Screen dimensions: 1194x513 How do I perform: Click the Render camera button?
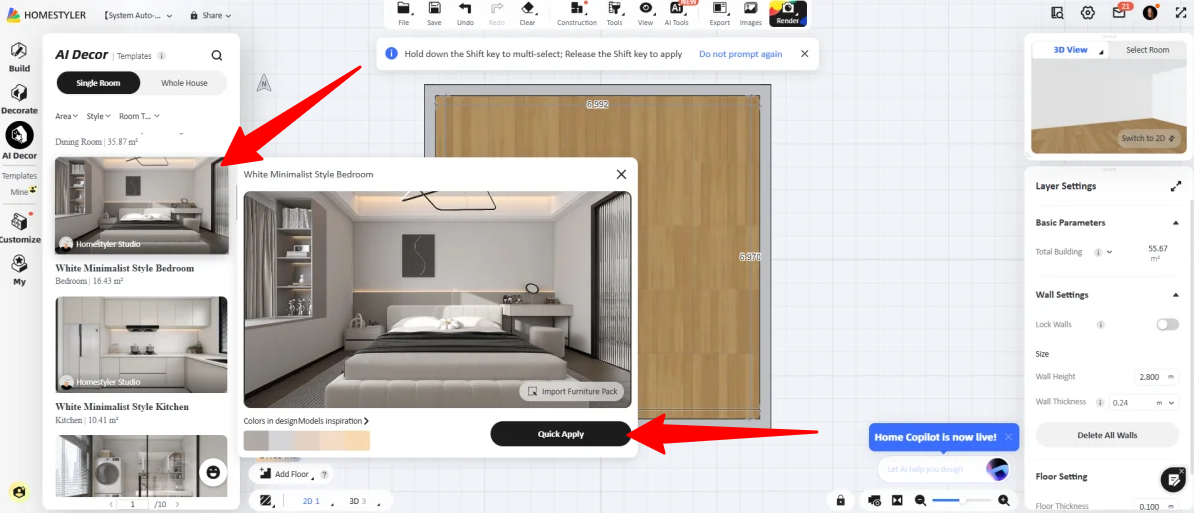788,13
